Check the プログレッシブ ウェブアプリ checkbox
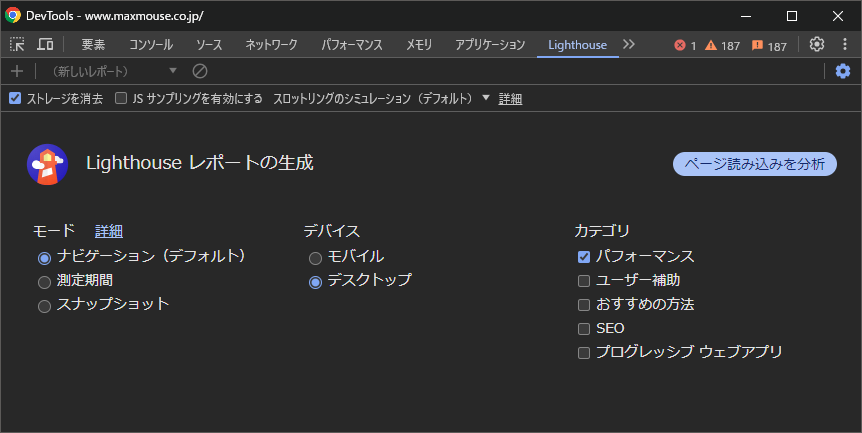This screenshot has width=862, height=433. coord(584,353)
